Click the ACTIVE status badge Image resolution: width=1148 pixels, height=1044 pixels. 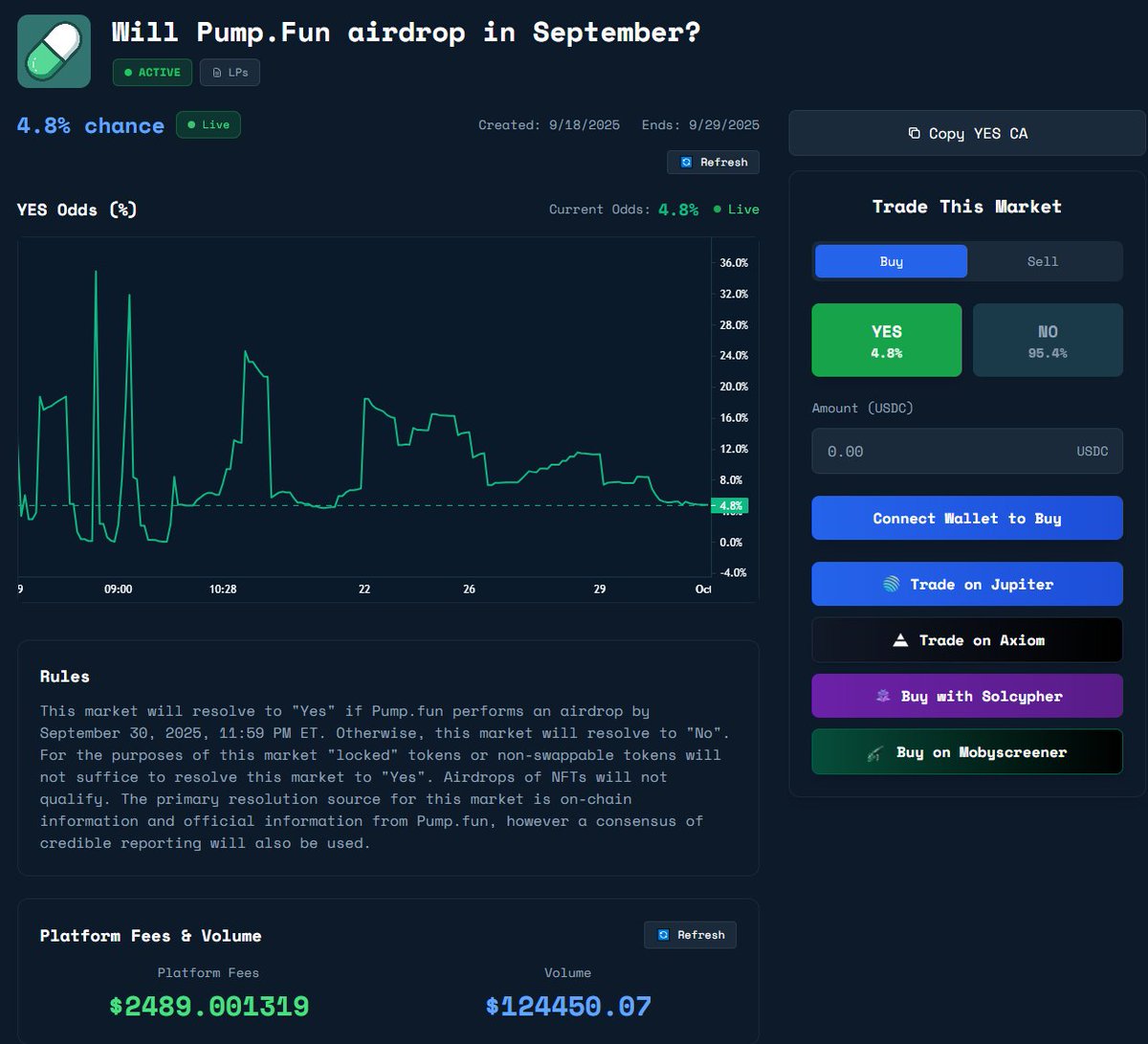click(152, 73)
